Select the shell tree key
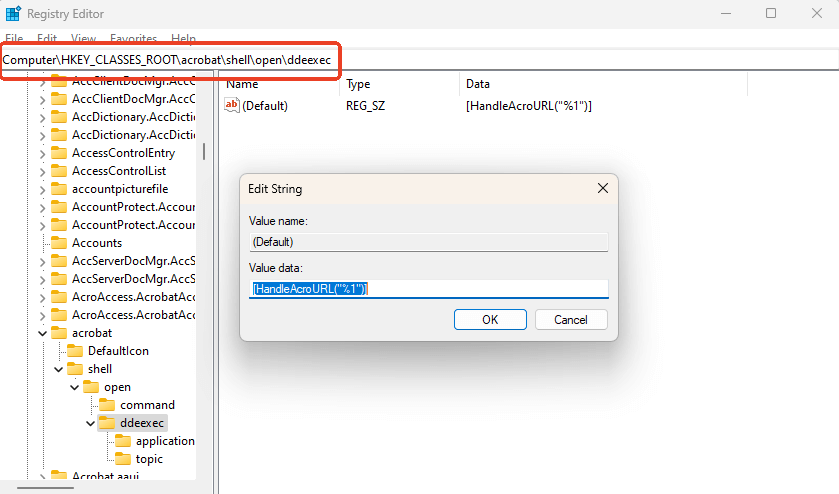 [x=100, y=369]
